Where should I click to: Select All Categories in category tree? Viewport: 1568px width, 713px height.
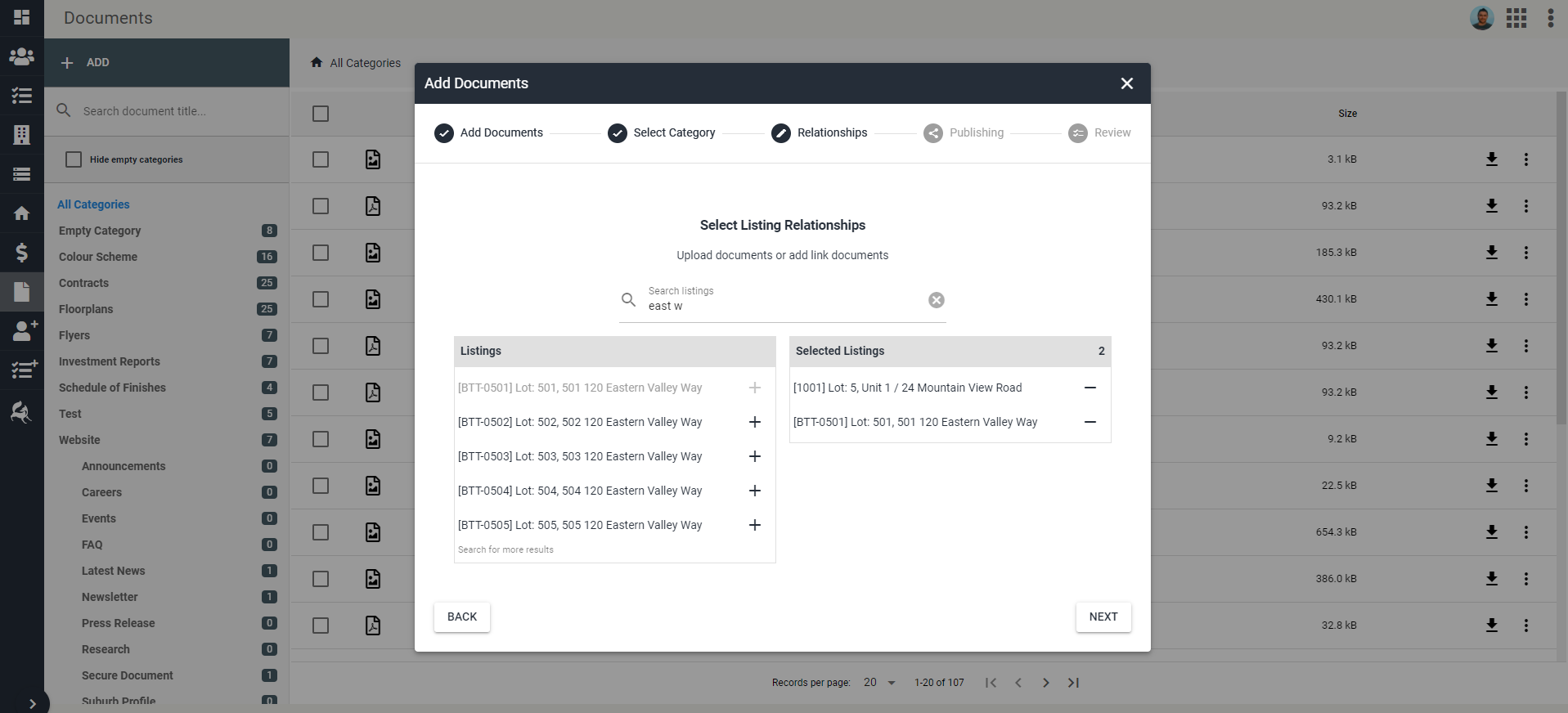click(x=93, y=204)
